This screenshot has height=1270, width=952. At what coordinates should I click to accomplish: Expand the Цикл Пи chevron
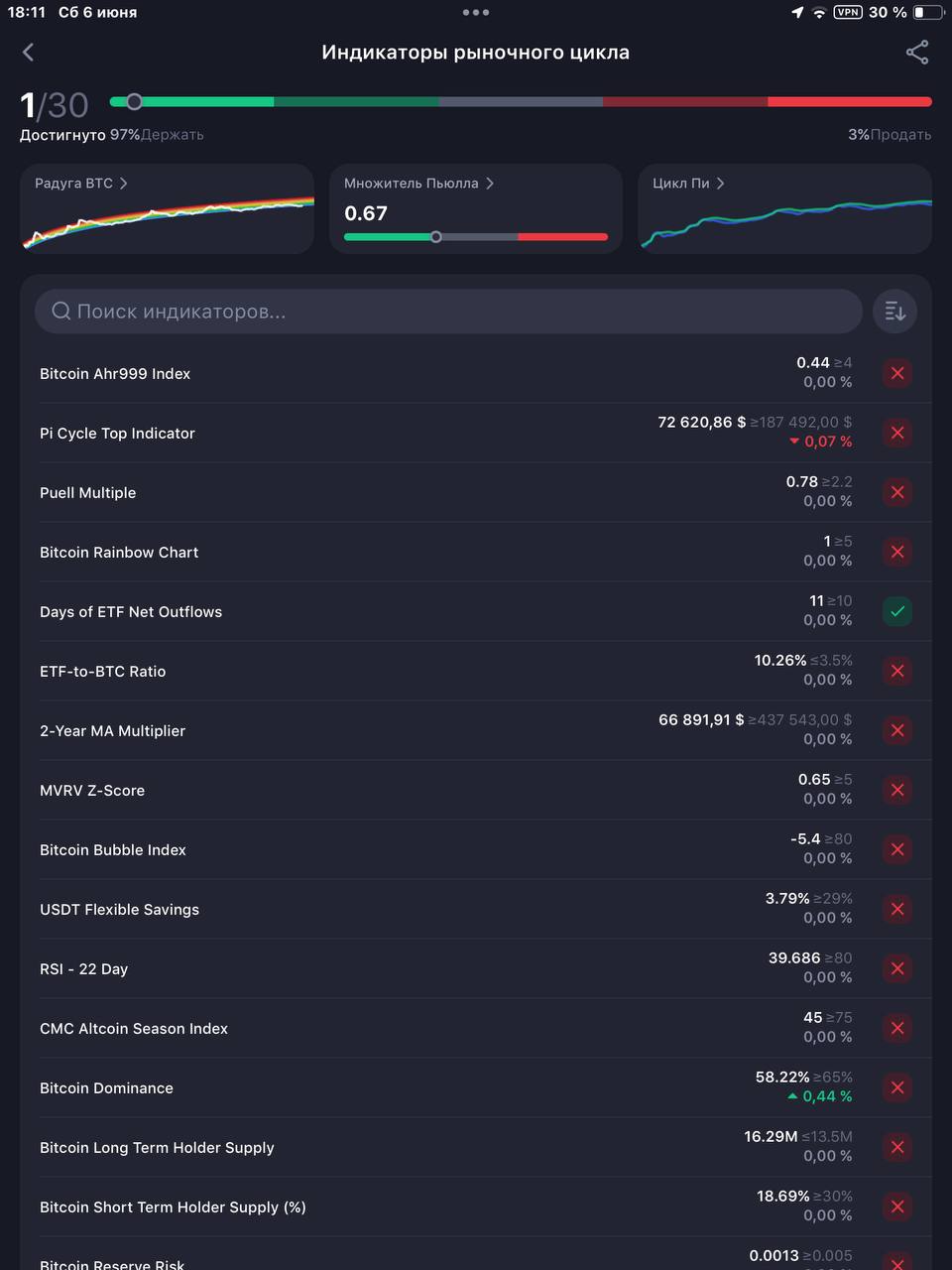point(720,184)
